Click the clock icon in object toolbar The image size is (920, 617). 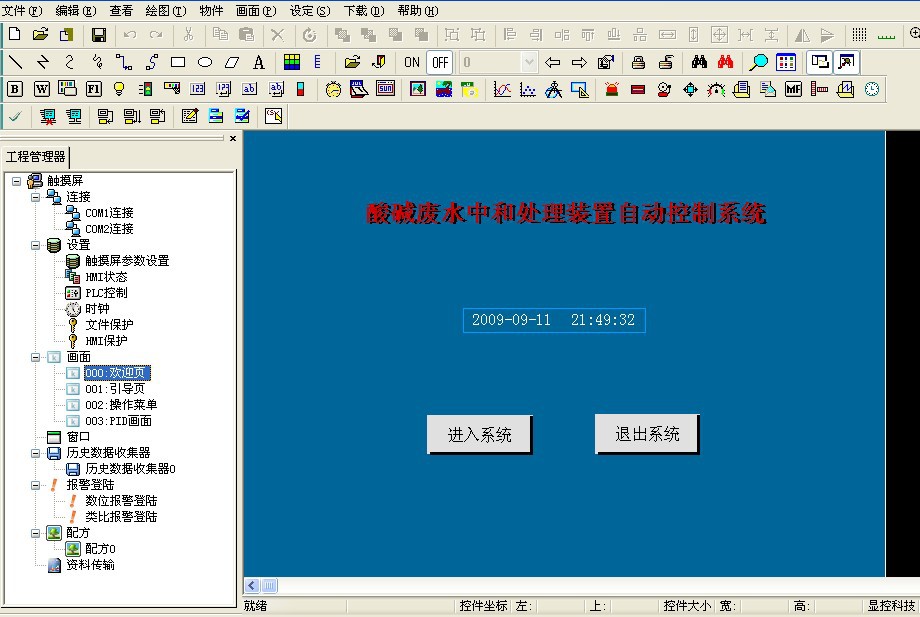tap(872, 89)
